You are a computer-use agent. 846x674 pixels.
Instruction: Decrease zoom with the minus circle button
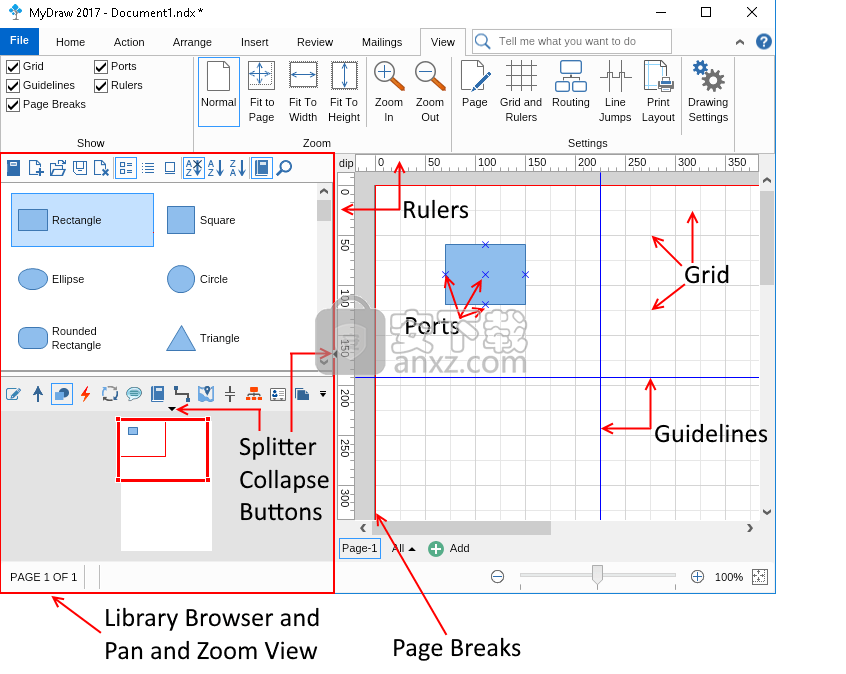(497, 577)
